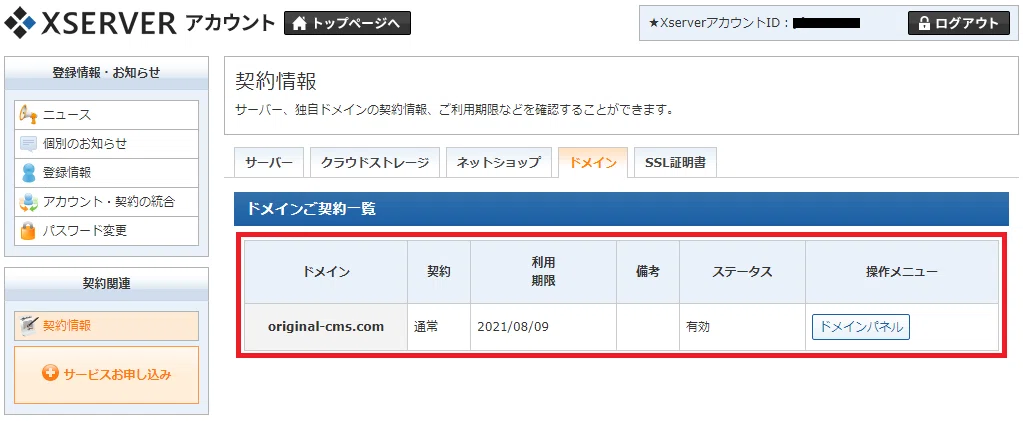The image size is (1023, 421).
Task: Click the 有効 status cell
Action: [x=742, y=327]
